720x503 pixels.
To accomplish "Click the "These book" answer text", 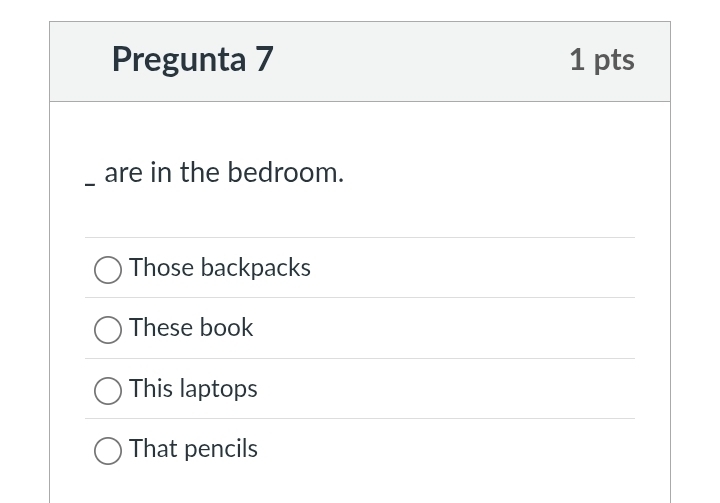I will click(191, 328).
